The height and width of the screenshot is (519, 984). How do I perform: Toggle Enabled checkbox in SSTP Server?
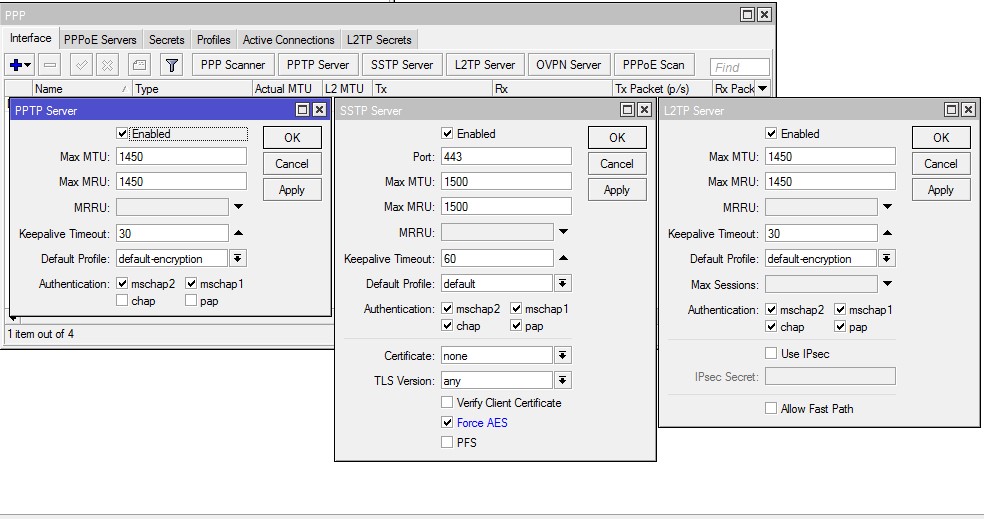447,134
